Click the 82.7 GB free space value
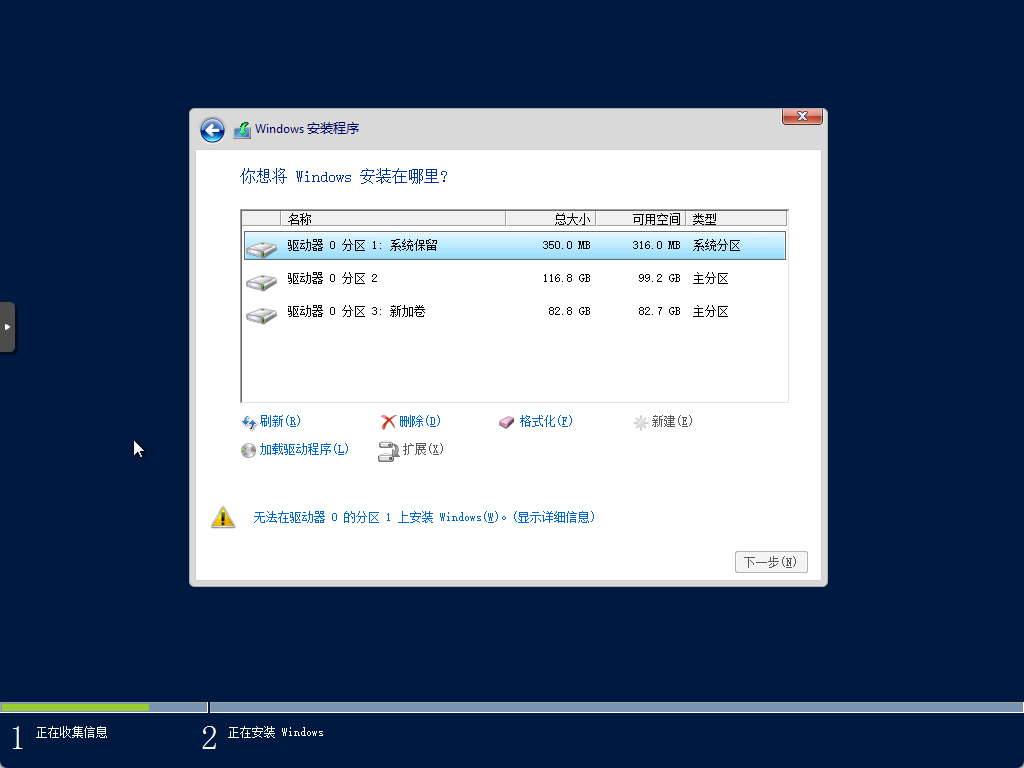Screen dimensions: 1024x768 click(660, 312)
